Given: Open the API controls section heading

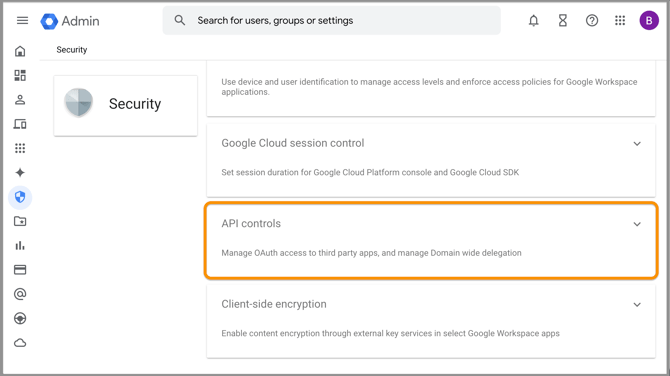Looking at the screenshot, I should tap(251, 223).
